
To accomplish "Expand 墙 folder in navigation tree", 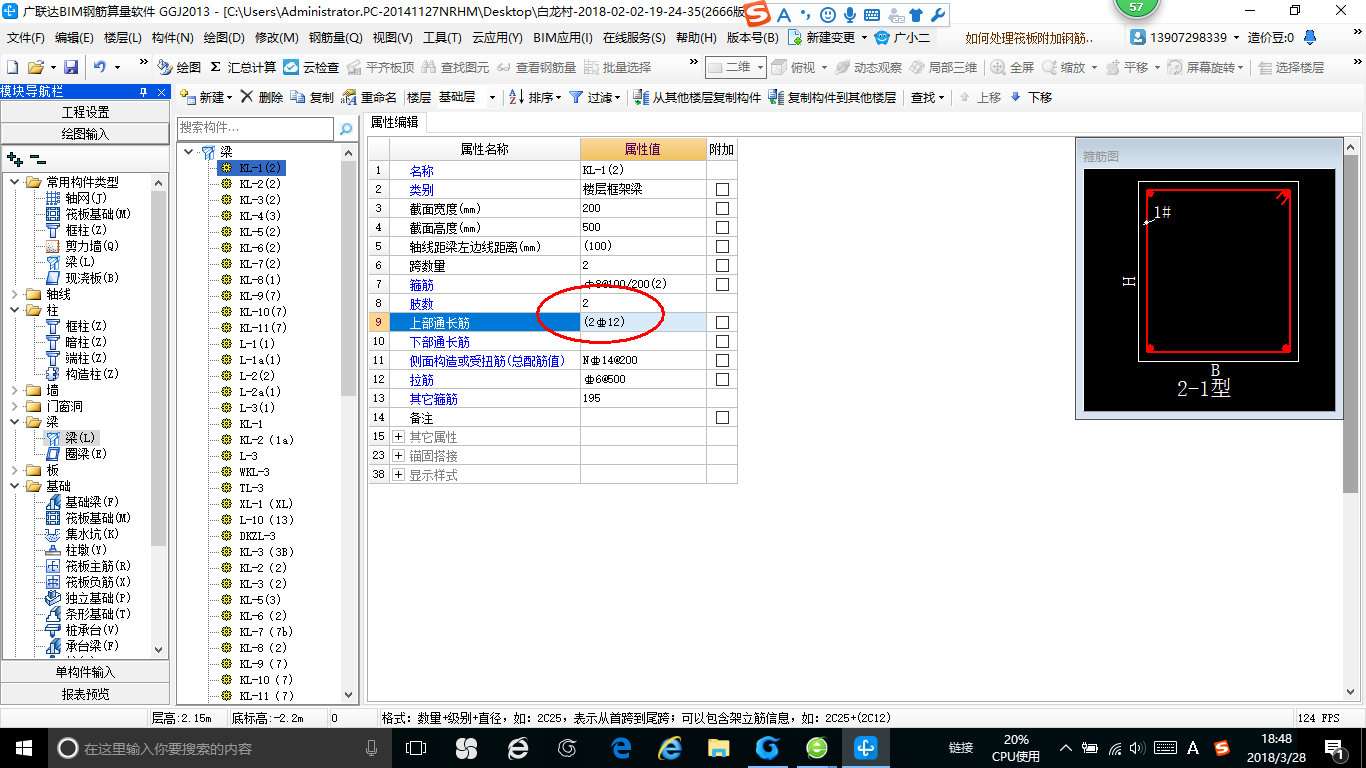I will tap(14, 390).
